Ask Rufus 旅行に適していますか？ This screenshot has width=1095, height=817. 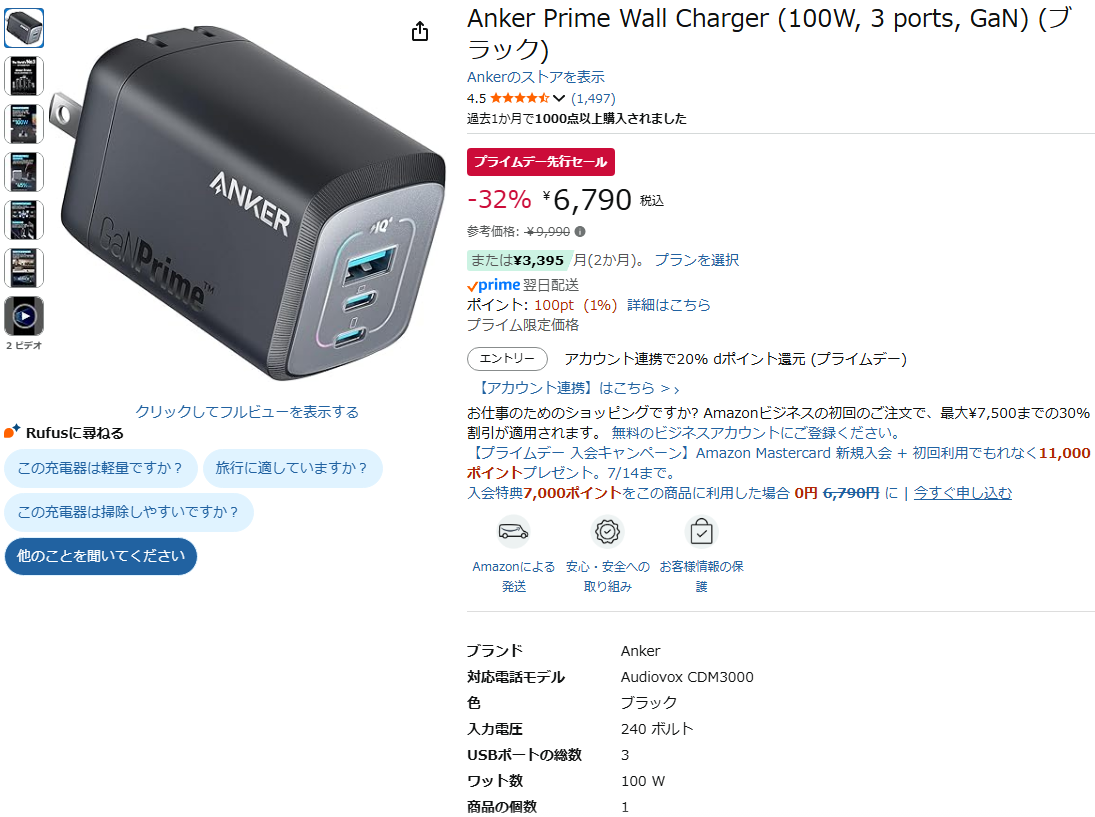point(293,468)
